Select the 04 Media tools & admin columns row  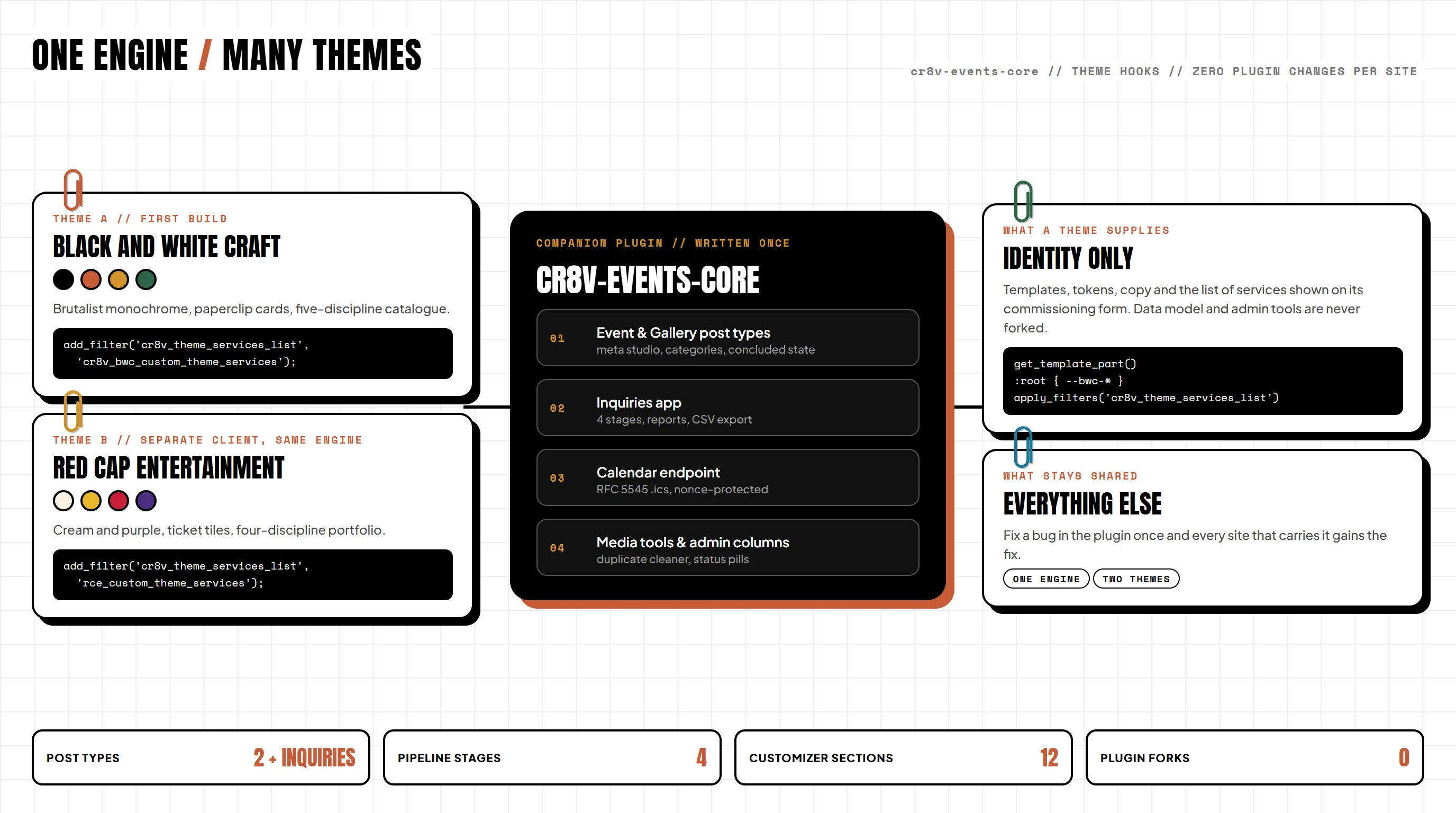[727, 547]
